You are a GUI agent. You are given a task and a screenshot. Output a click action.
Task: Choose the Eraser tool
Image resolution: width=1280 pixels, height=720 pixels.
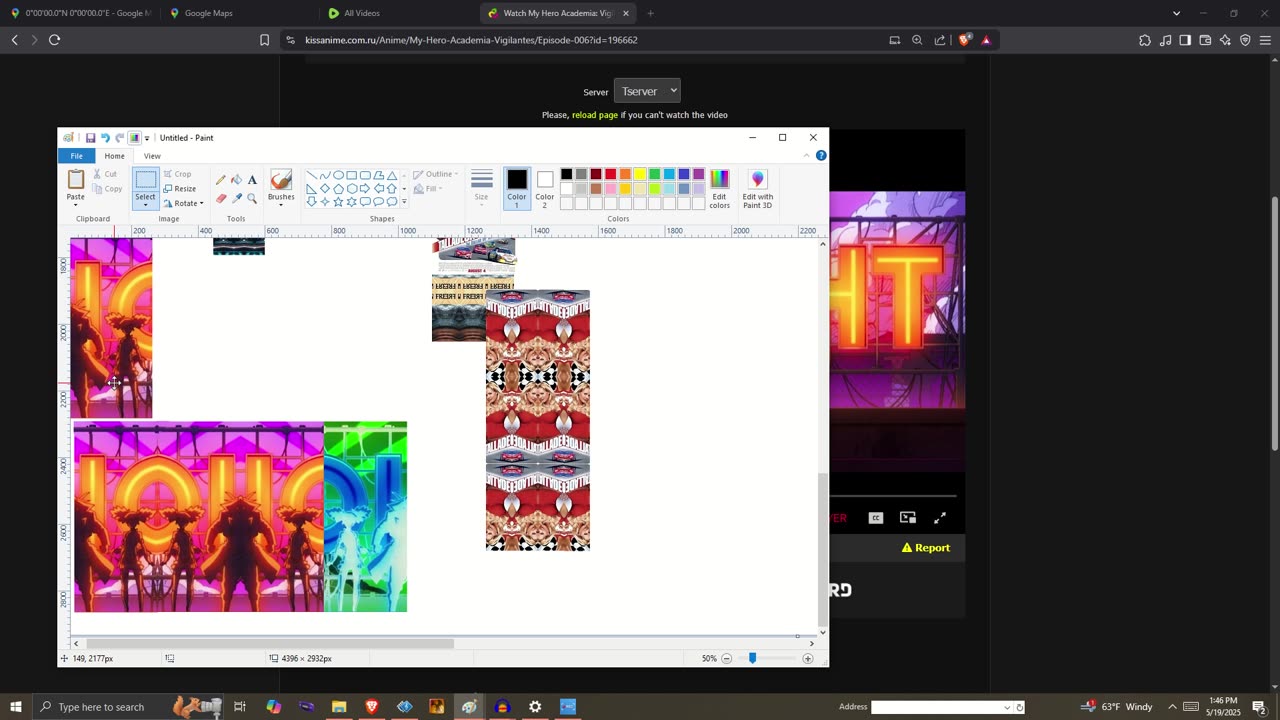(x=221, y=198)
